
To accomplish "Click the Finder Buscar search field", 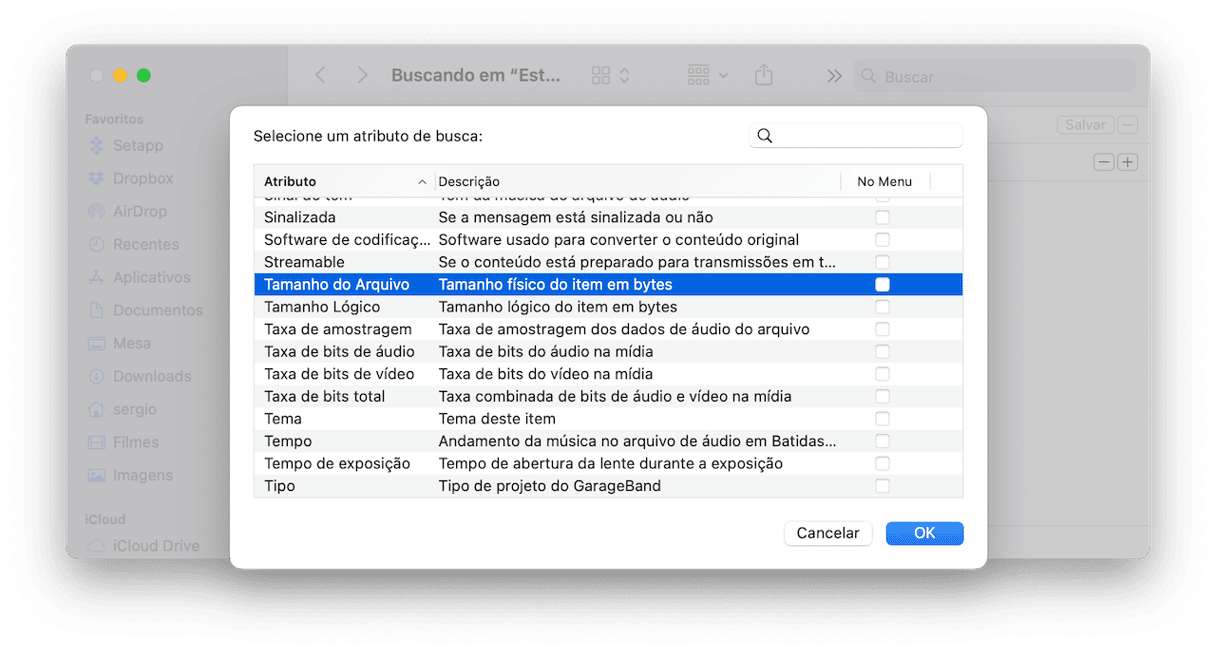I will (994, 77).
